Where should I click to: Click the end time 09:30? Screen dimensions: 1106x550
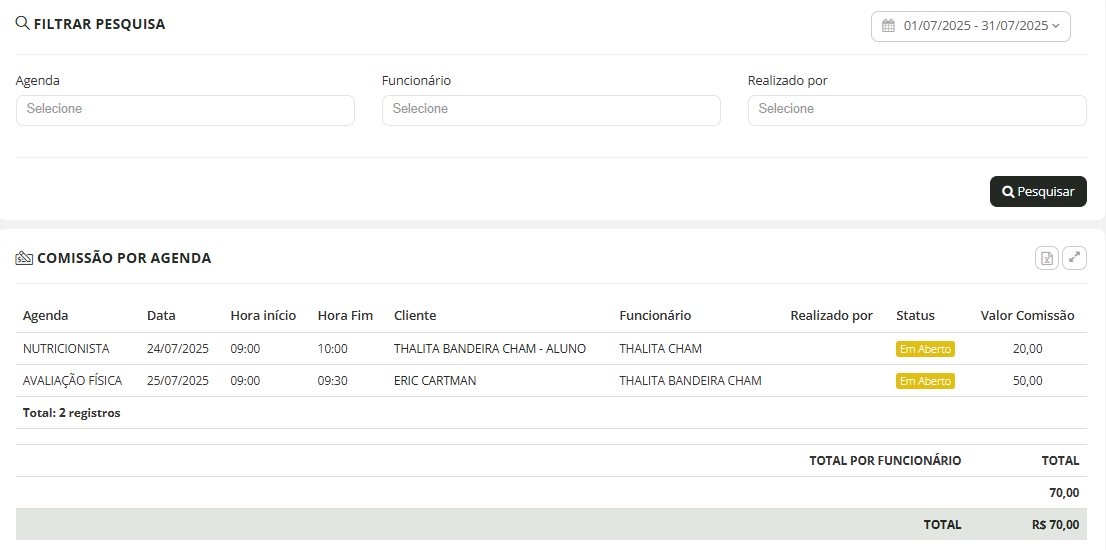tap(332, 381)
